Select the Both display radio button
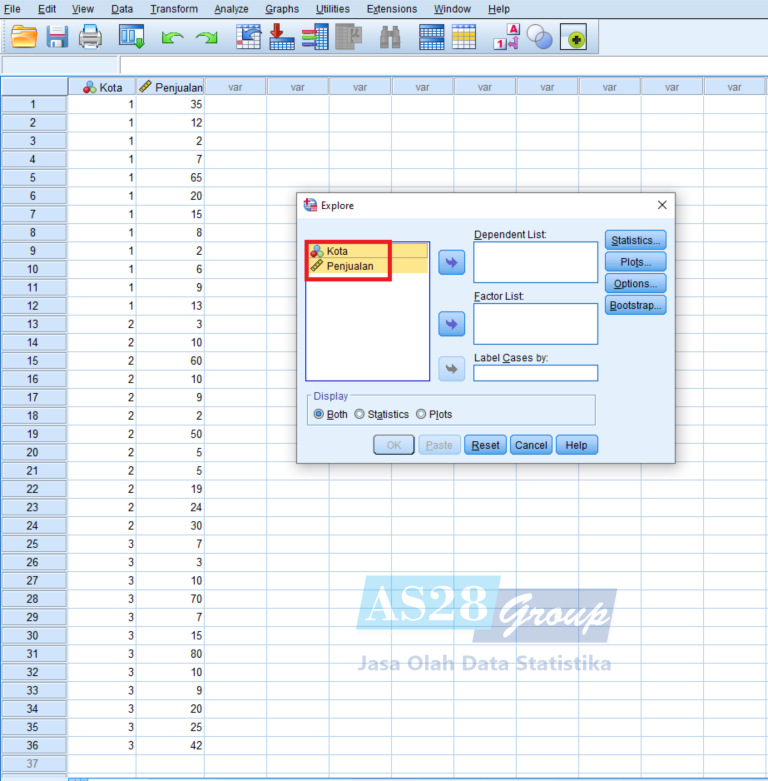The image size is (768, 781). [319, 414]
